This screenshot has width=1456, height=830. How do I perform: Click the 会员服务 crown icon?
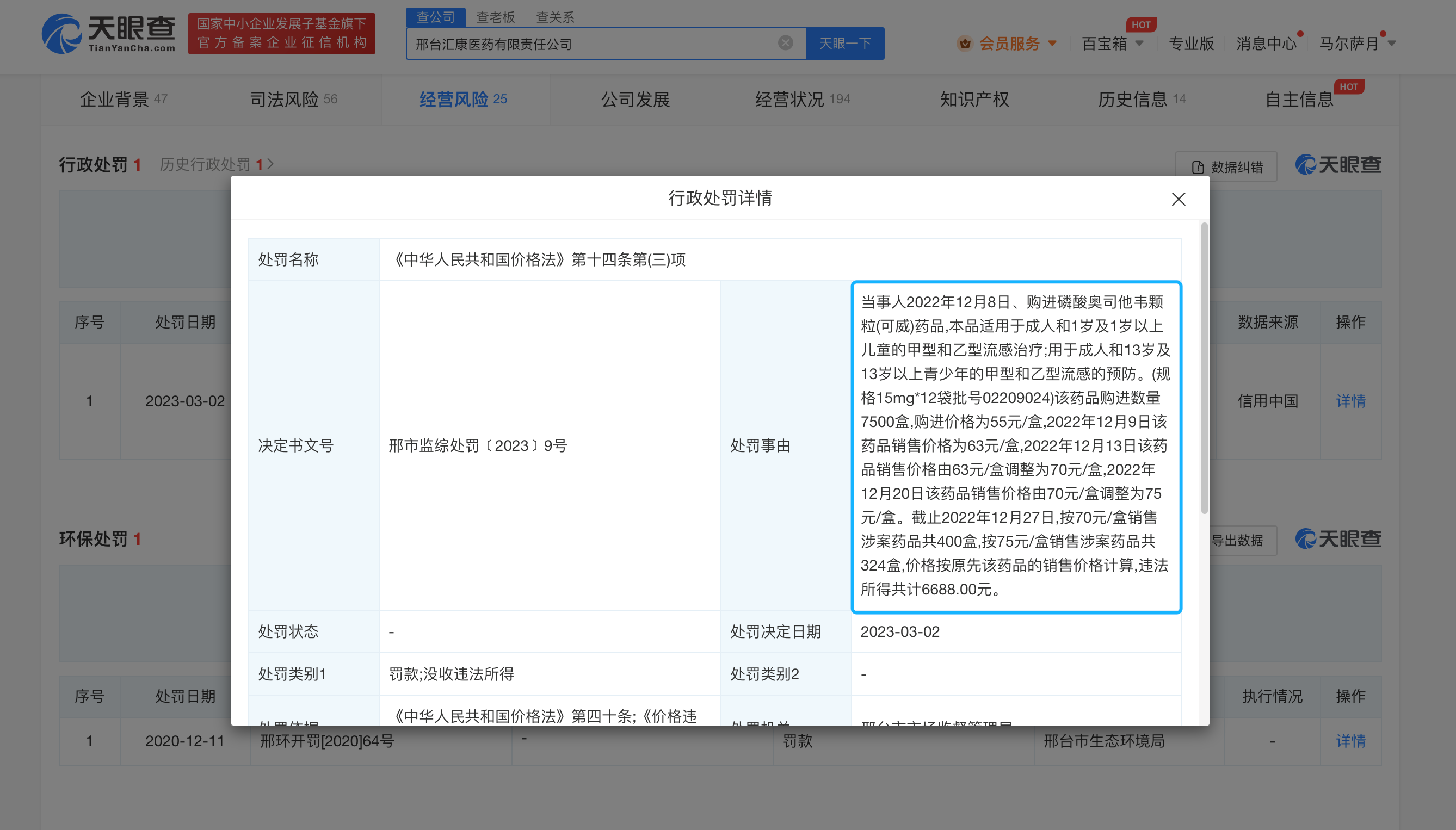tap(965, 44)
